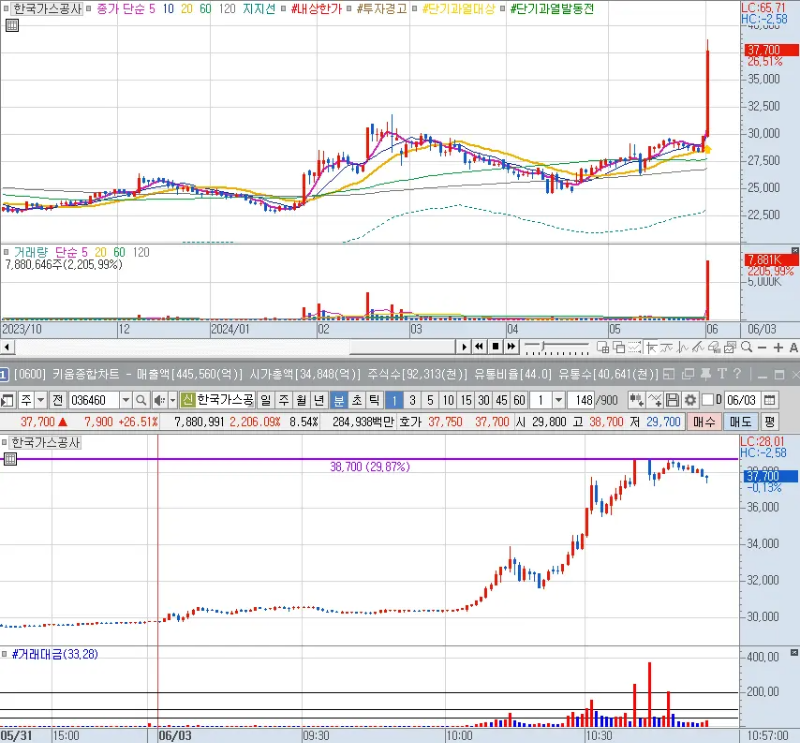Click the stock code input field 036460
This screenshot has width=800, height=743.
tap(93, 400)
